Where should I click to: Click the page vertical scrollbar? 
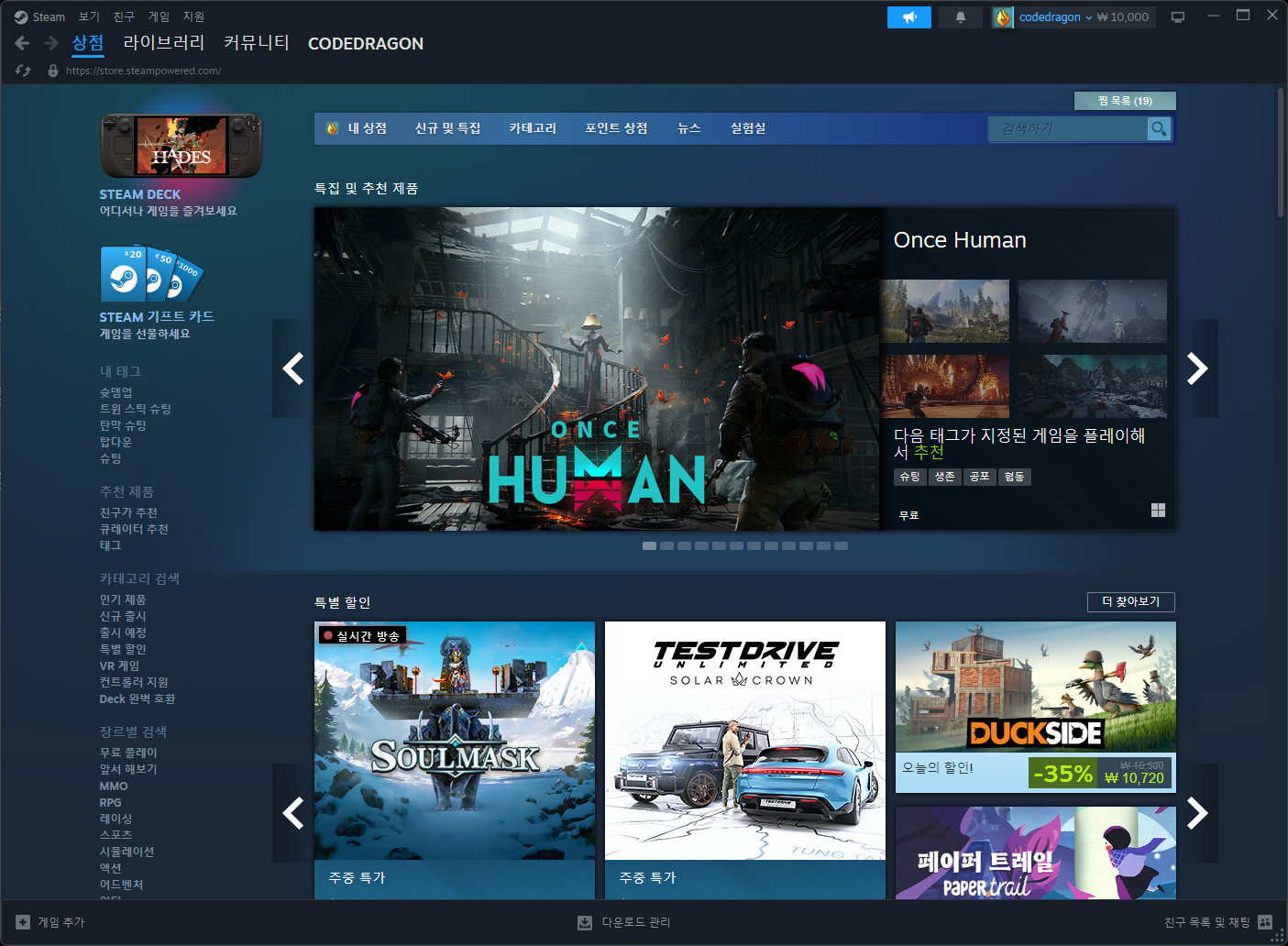pos(1281,153)
